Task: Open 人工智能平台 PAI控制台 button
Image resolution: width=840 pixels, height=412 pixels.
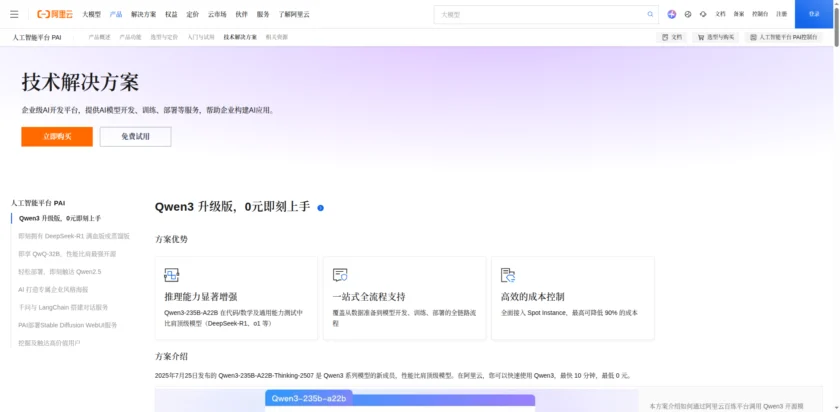Action: tap(784, 38)
